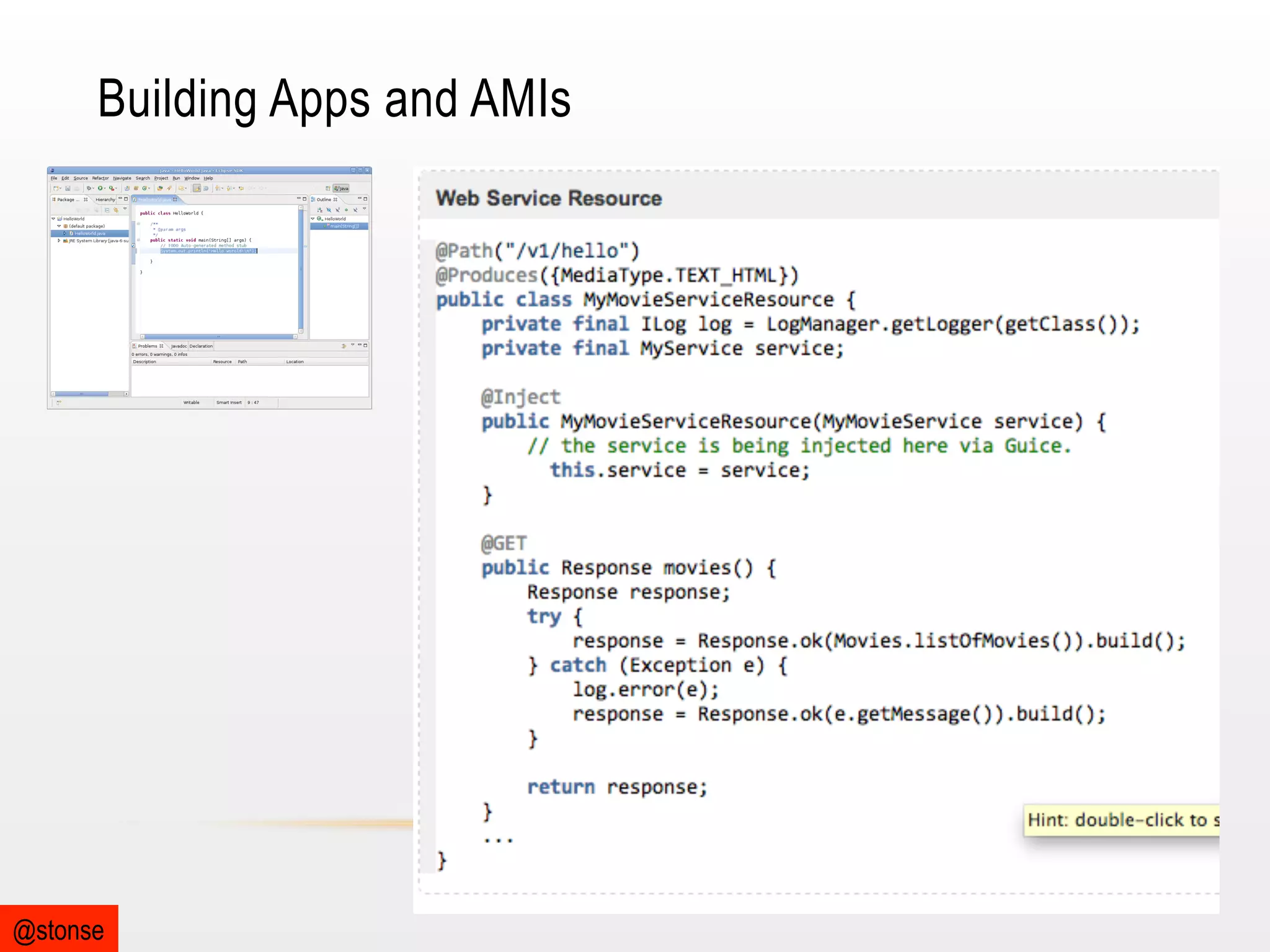Switch to the Problems tab
The image size is (1270, 952).
[x=148, y=346]
